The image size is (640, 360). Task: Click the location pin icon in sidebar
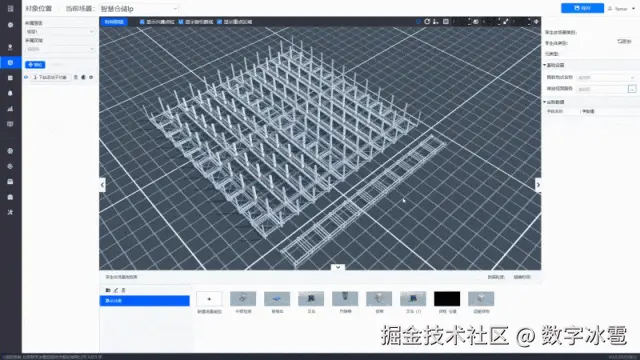[10, 47]
